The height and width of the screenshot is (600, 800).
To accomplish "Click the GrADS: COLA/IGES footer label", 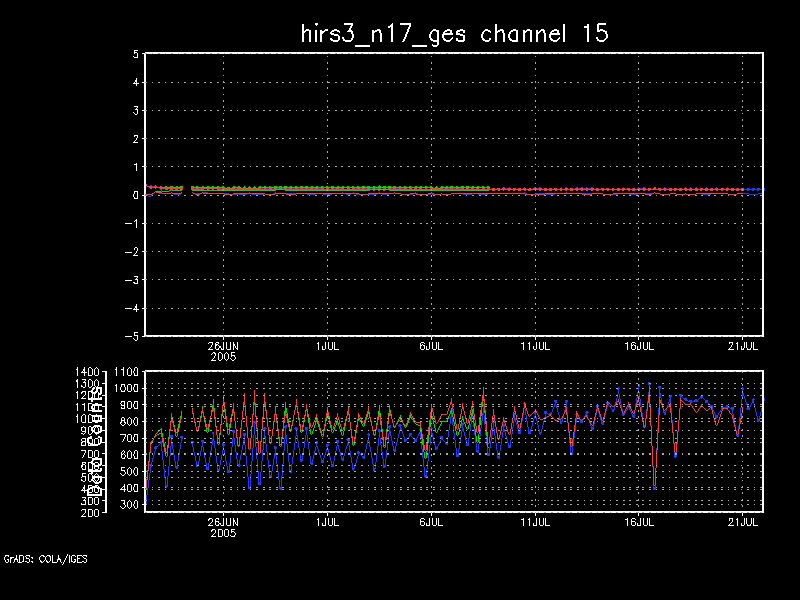I will pyautogui.click(x=45, y=559).
